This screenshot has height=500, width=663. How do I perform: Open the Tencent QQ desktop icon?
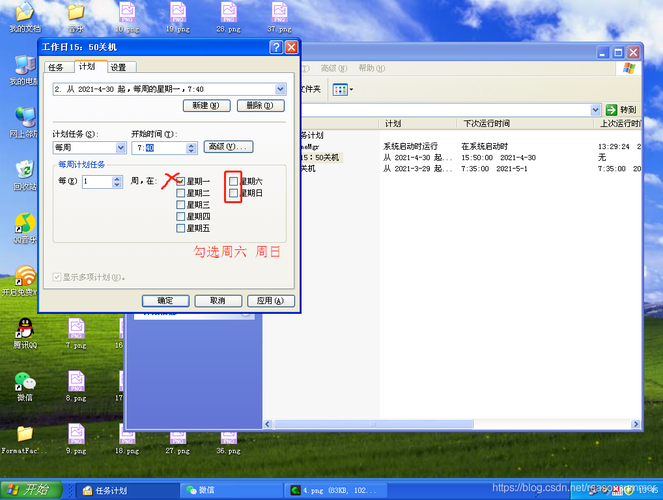click(24, 328)
